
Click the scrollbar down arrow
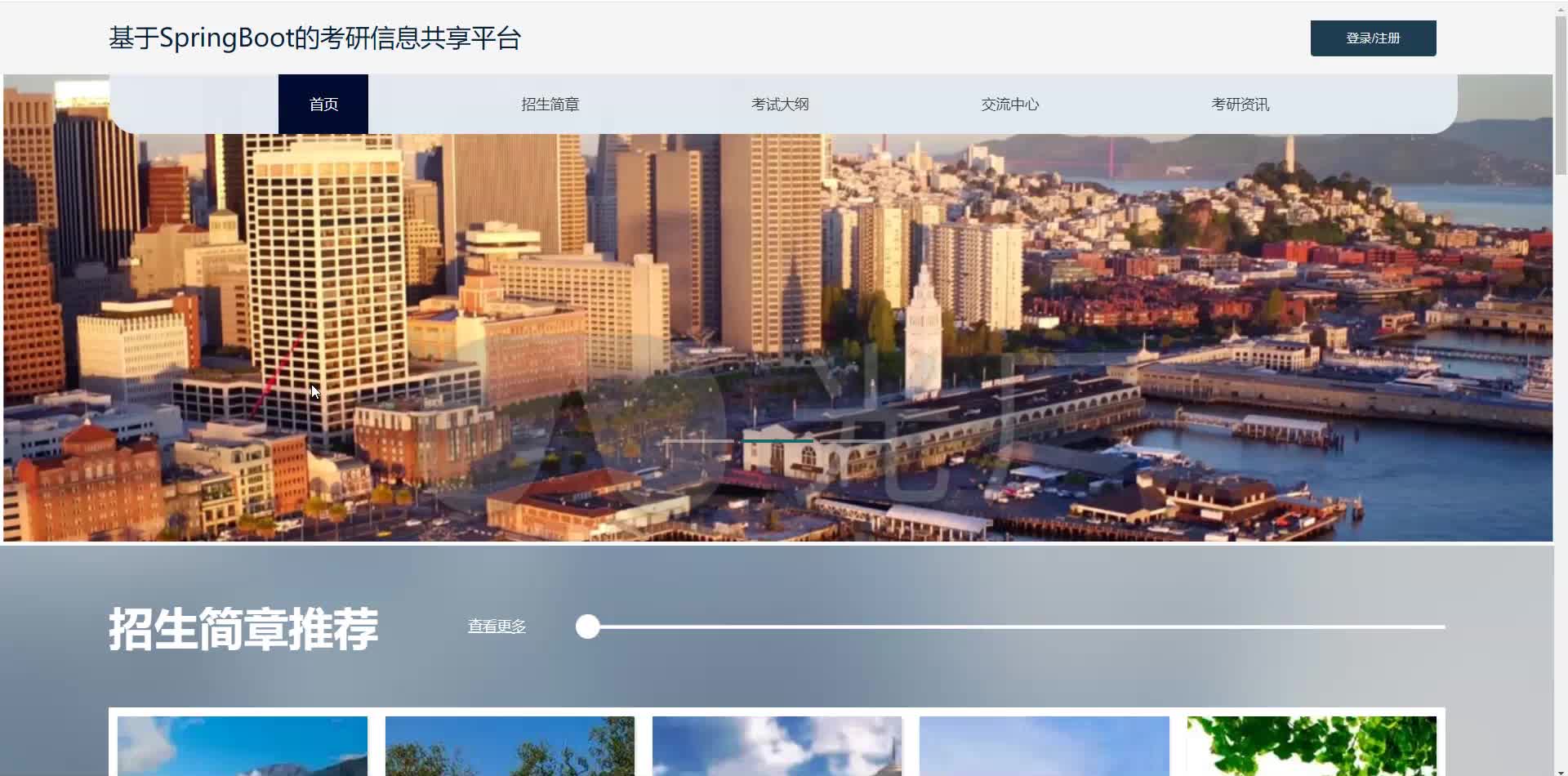1561,769
